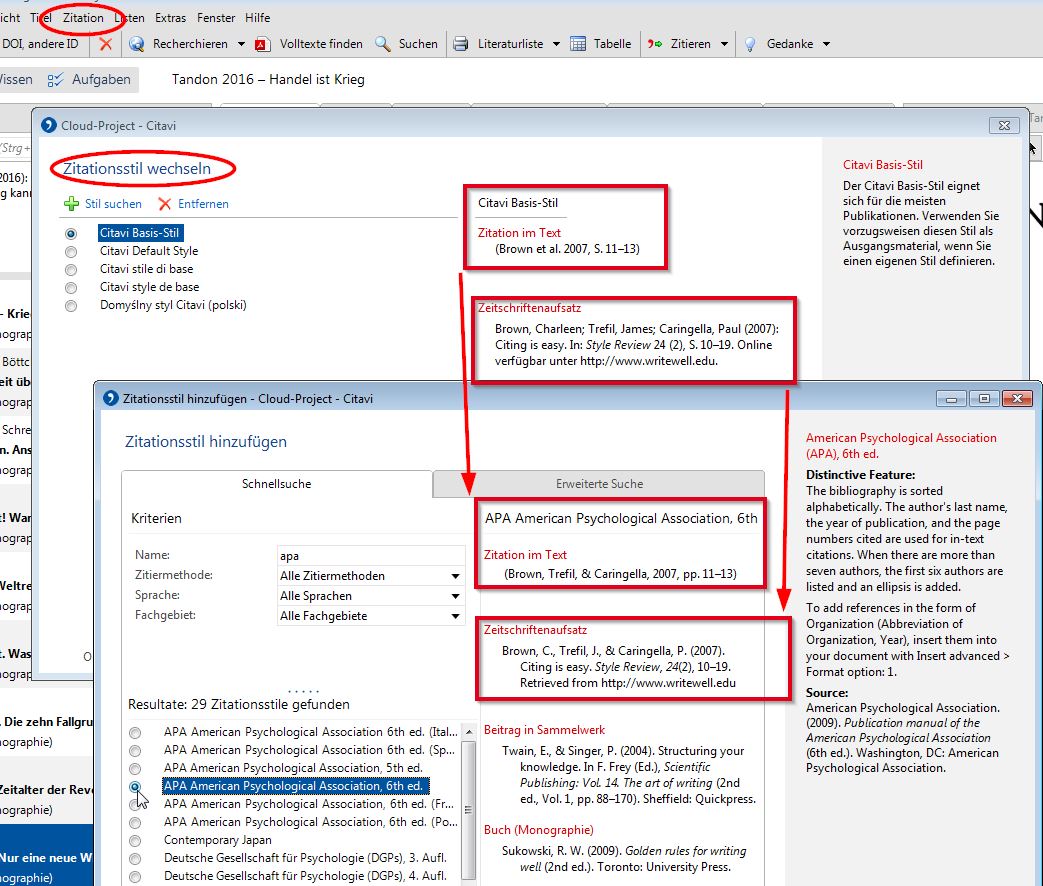
Task: Click the highlighted APA 6th ed. list entry
Action: [x=295, y=786]
